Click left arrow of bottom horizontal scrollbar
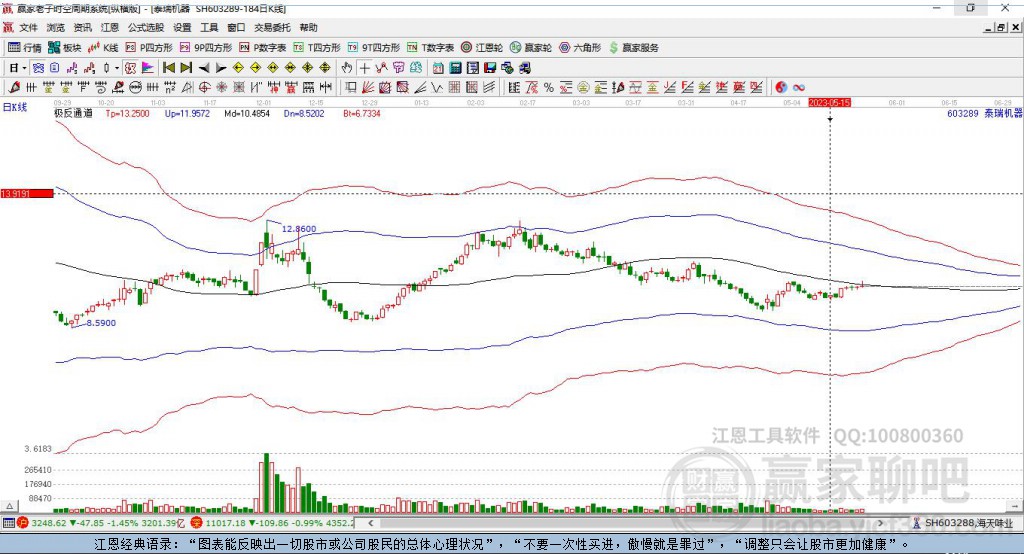The width and height of the screenshot is (1024, 554). pyautogui.click(x=370, y=523)
